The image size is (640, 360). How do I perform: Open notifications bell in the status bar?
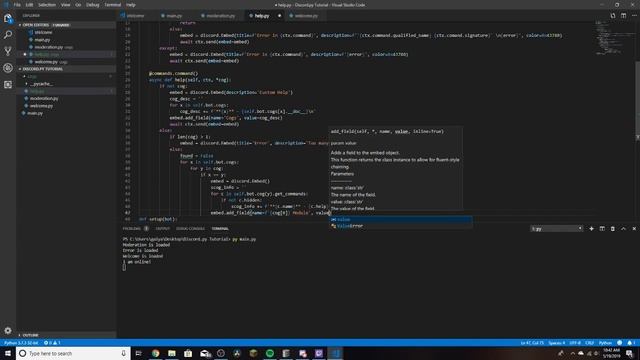pyautogui.click(x=631, y=343)
